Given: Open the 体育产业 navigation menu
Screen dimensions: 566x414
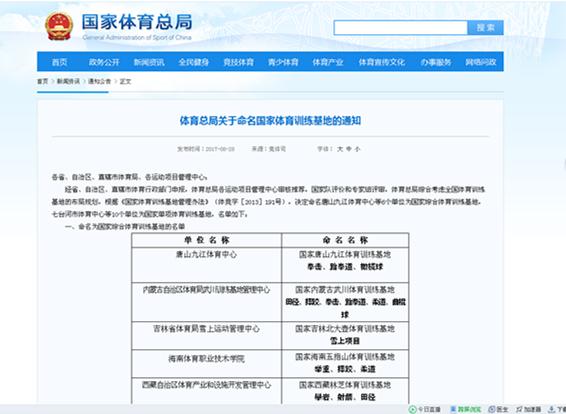Looking at the screenshot, I should click(x=328, y=62).
